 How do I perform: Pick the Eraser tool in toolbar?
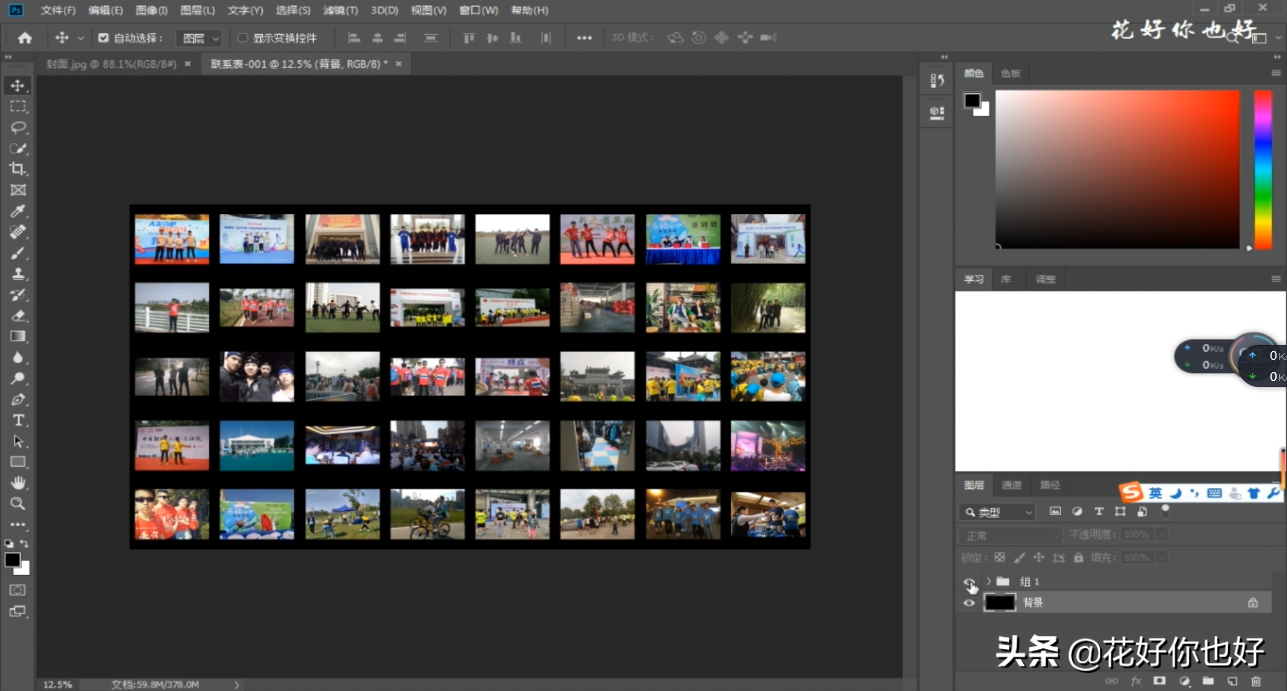click(18, 316)
